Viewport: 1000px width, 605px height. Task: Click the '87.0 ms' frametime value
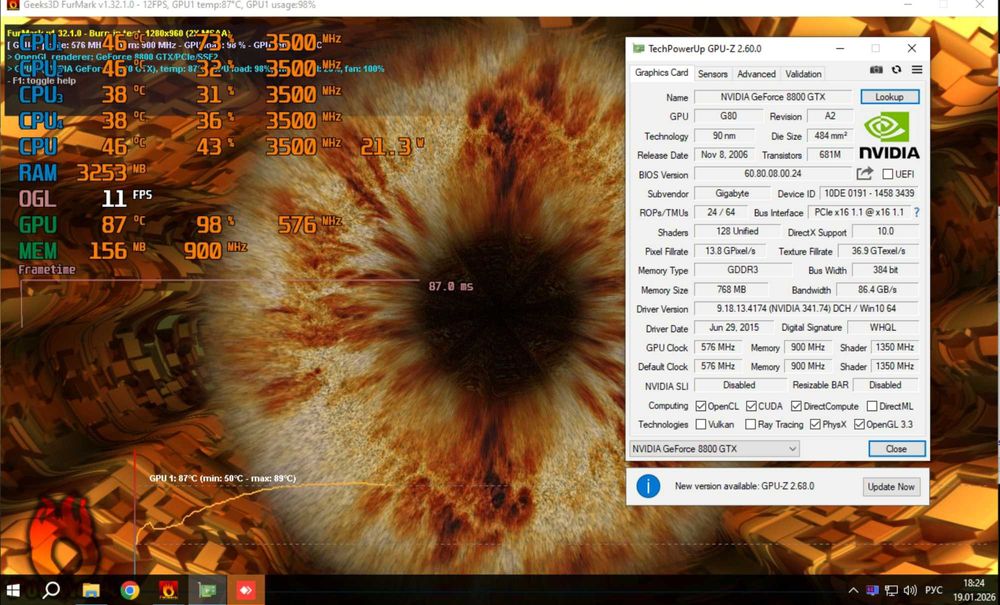point(451,287)
